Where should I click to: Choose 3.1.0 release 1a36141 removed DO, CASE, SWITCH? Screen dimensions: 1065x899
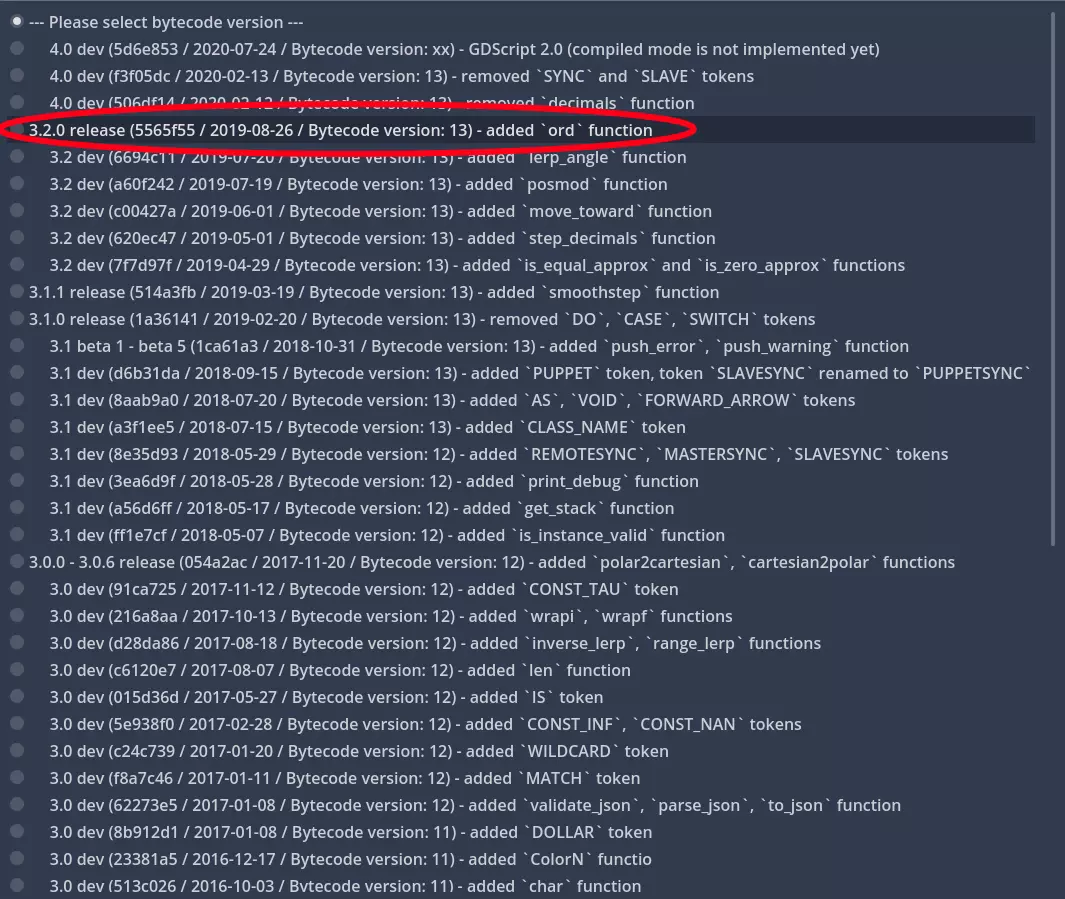click(522, 319)
